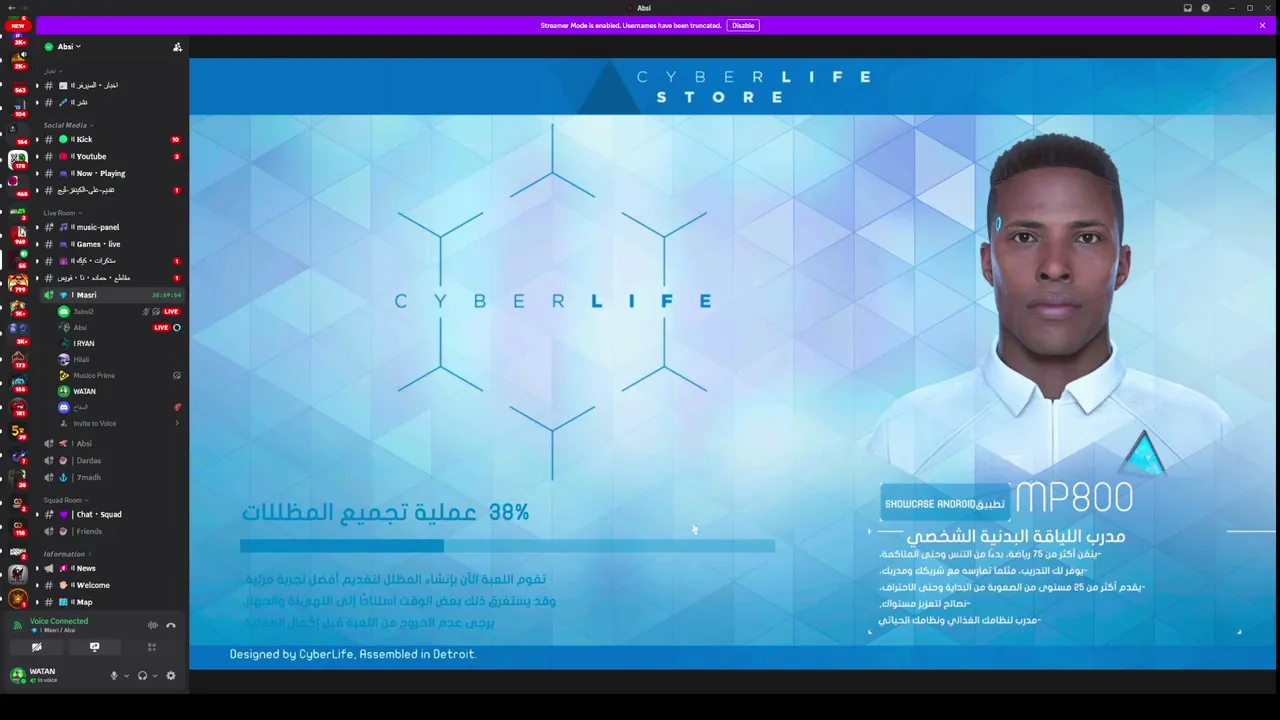Open the server icon with 969 badge
Viewport: 1280px width, 720px height.
pos(18,235)
